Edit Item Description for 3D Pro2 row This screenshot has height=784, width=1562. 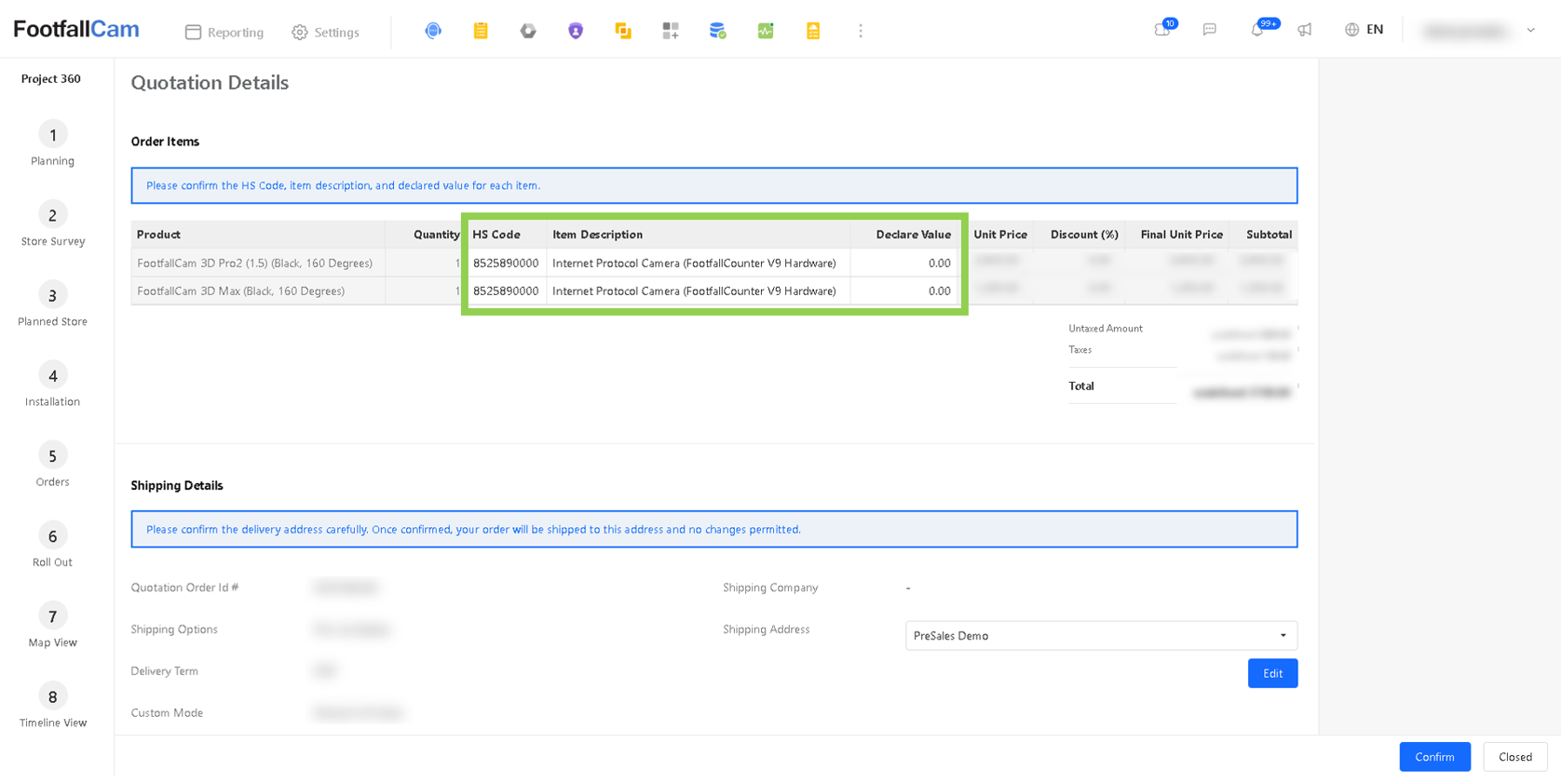click(698, 264)
